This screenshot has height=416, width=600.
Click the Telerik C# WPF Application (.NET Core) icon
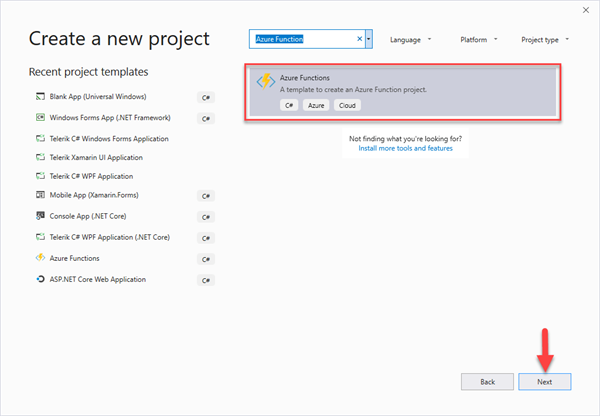40,237
